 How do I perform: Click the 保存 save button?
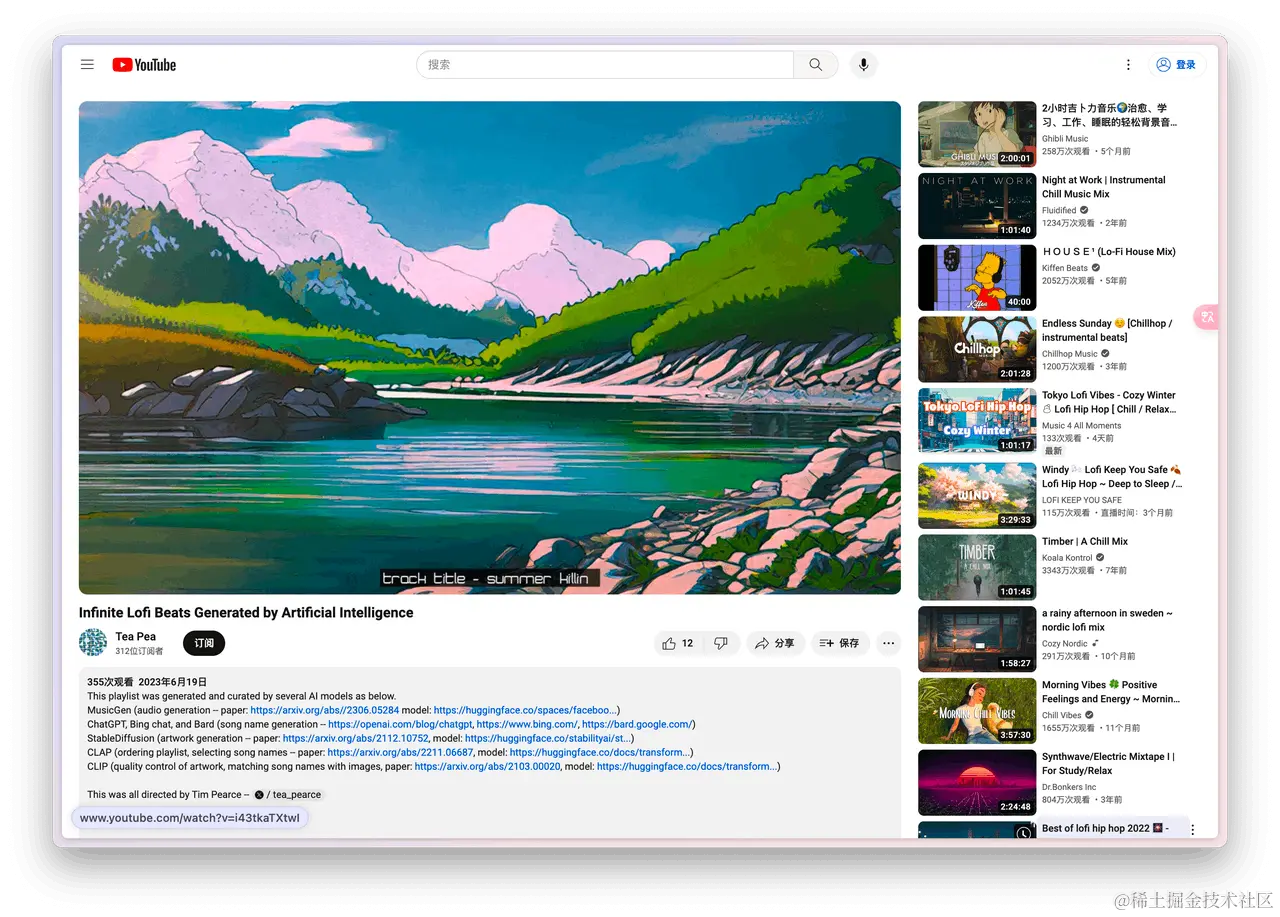(x=840, y=643)
